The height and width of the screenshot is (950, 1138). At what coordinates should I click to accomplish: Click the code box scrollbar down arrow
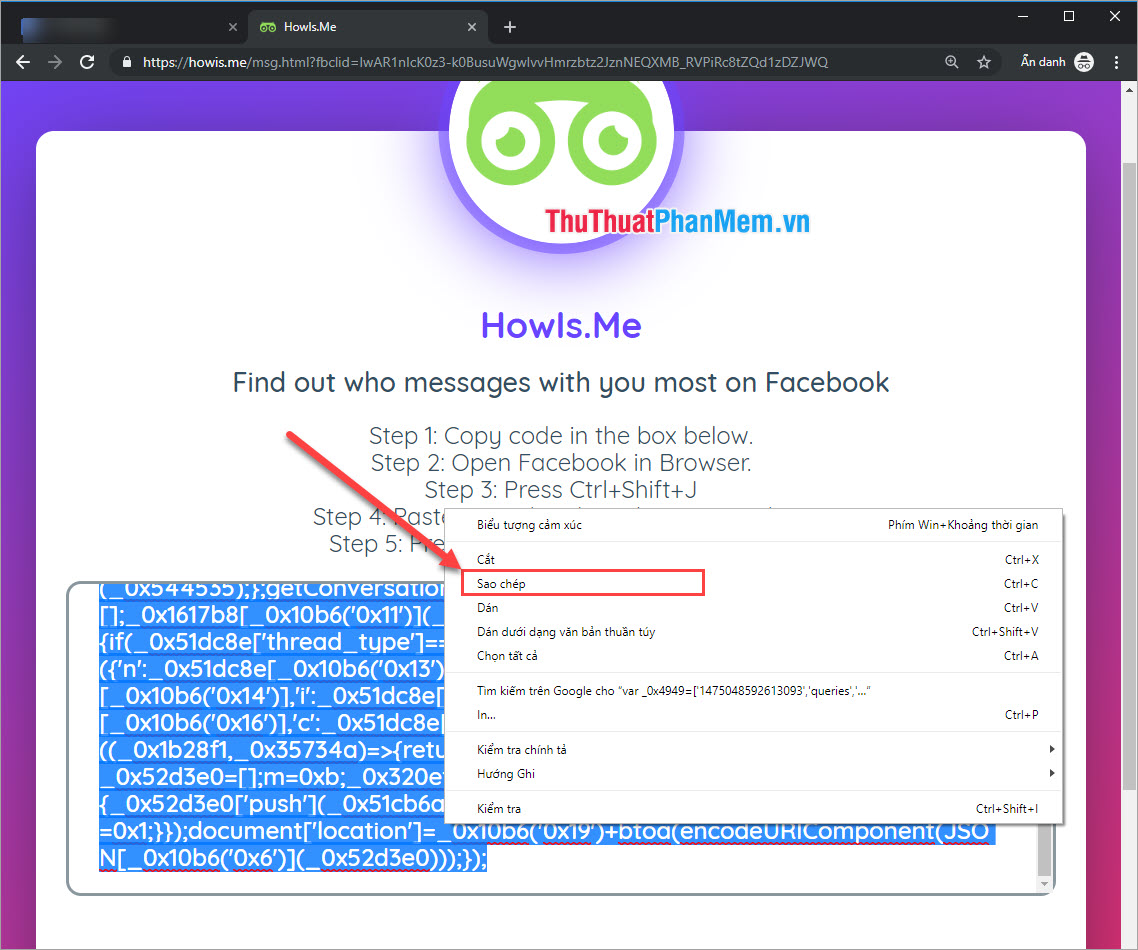point(1046,884)
